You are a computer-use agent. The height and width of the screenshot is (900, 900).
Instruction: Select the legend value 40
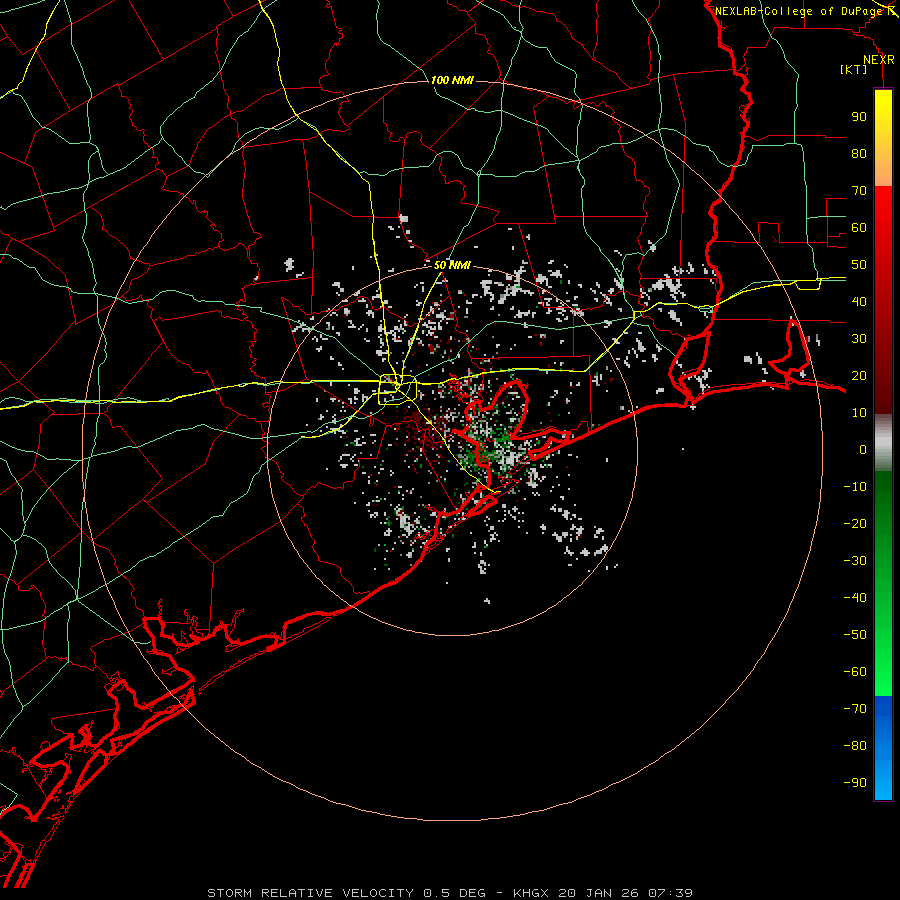click(x=859, y=302)
